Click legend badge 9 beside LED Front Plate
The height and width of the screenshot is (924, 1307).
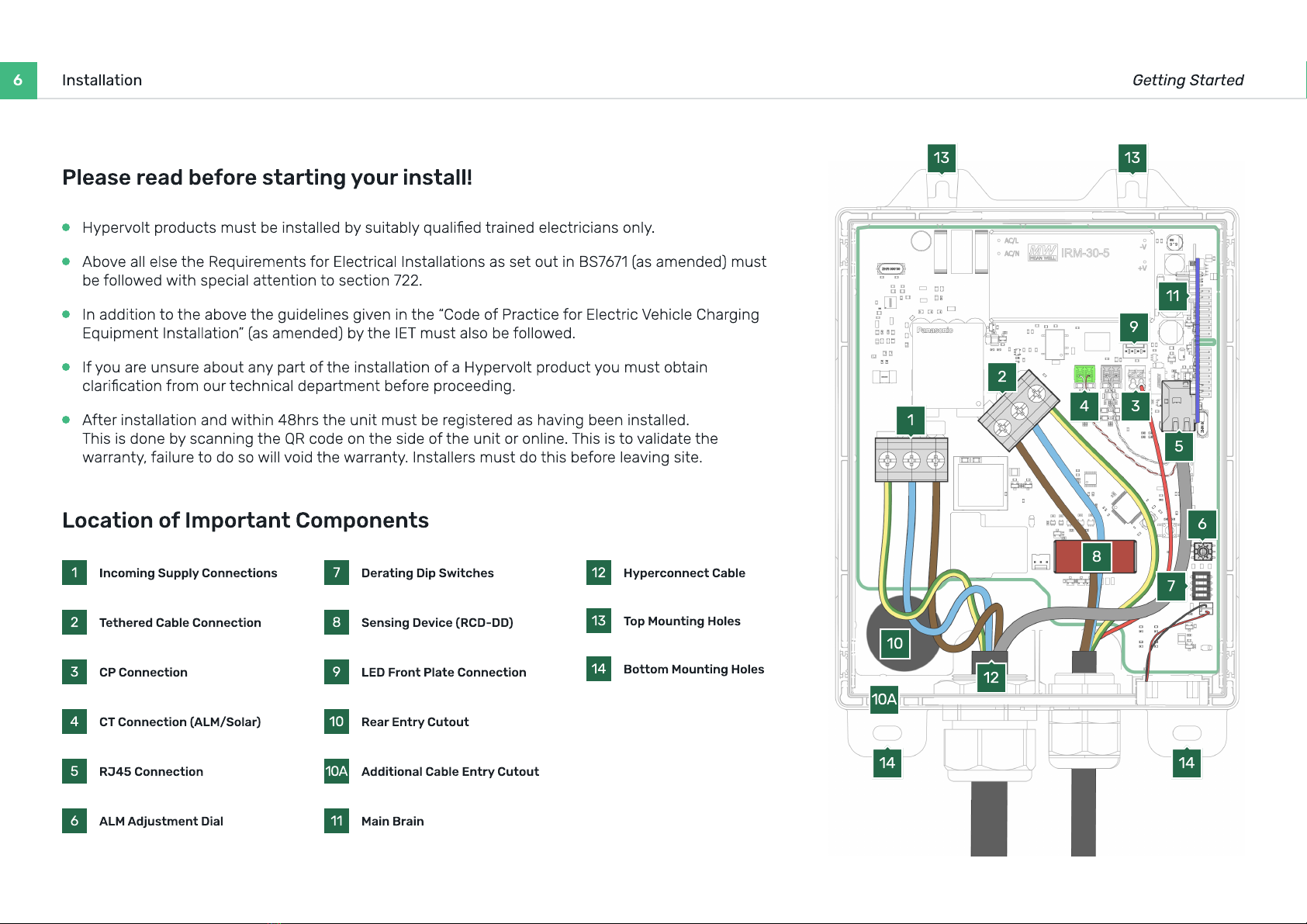[x=337, y=672]
